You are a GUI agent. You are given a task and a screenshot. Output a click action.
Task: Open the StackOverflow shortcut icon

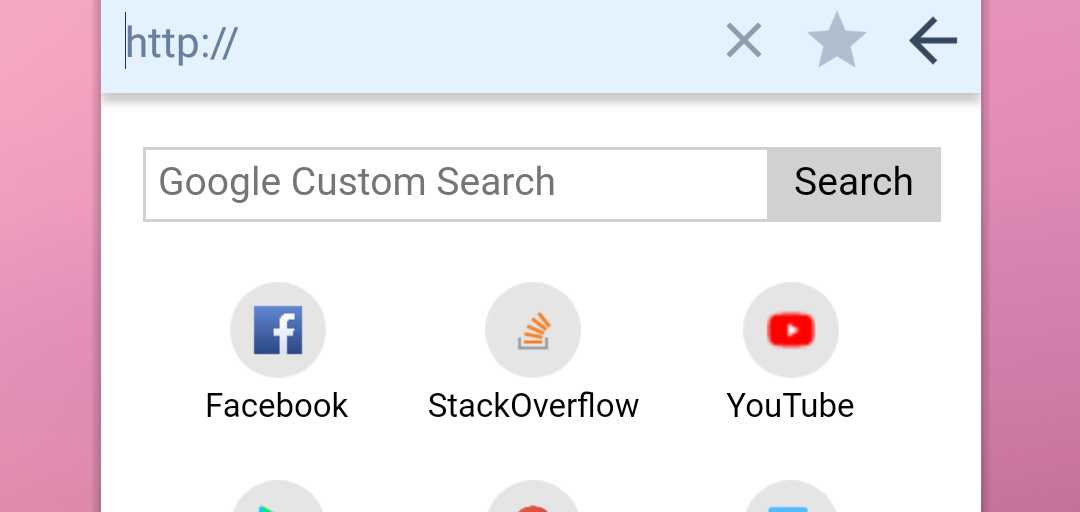point(533,331)
